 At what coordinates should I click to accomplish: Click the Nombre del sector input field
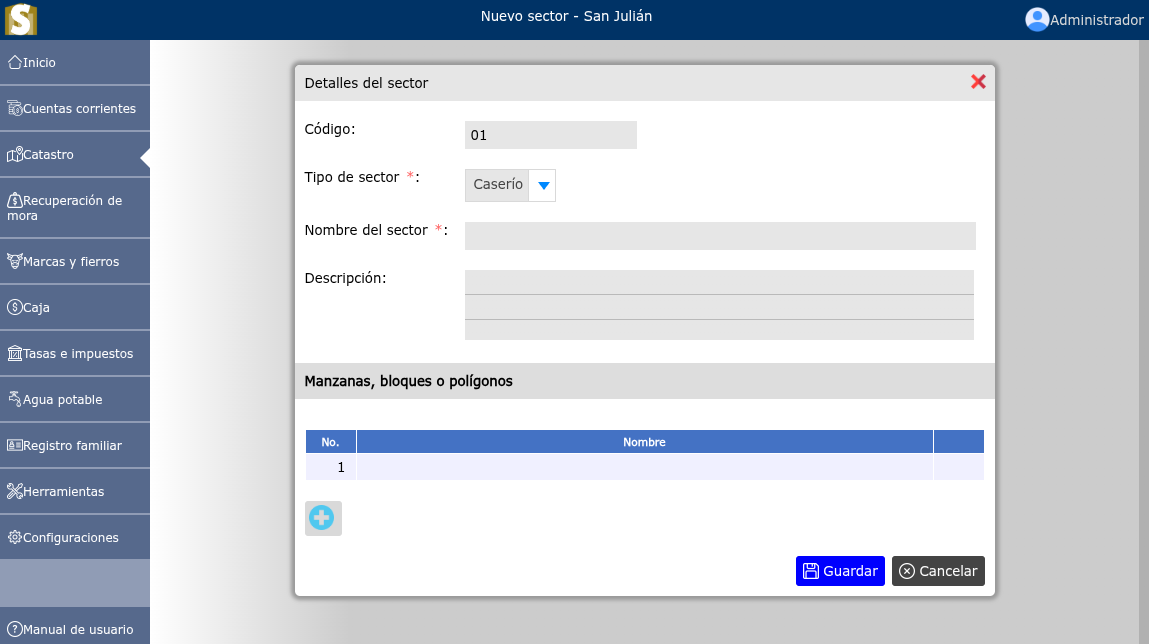(x=720, y=236)
